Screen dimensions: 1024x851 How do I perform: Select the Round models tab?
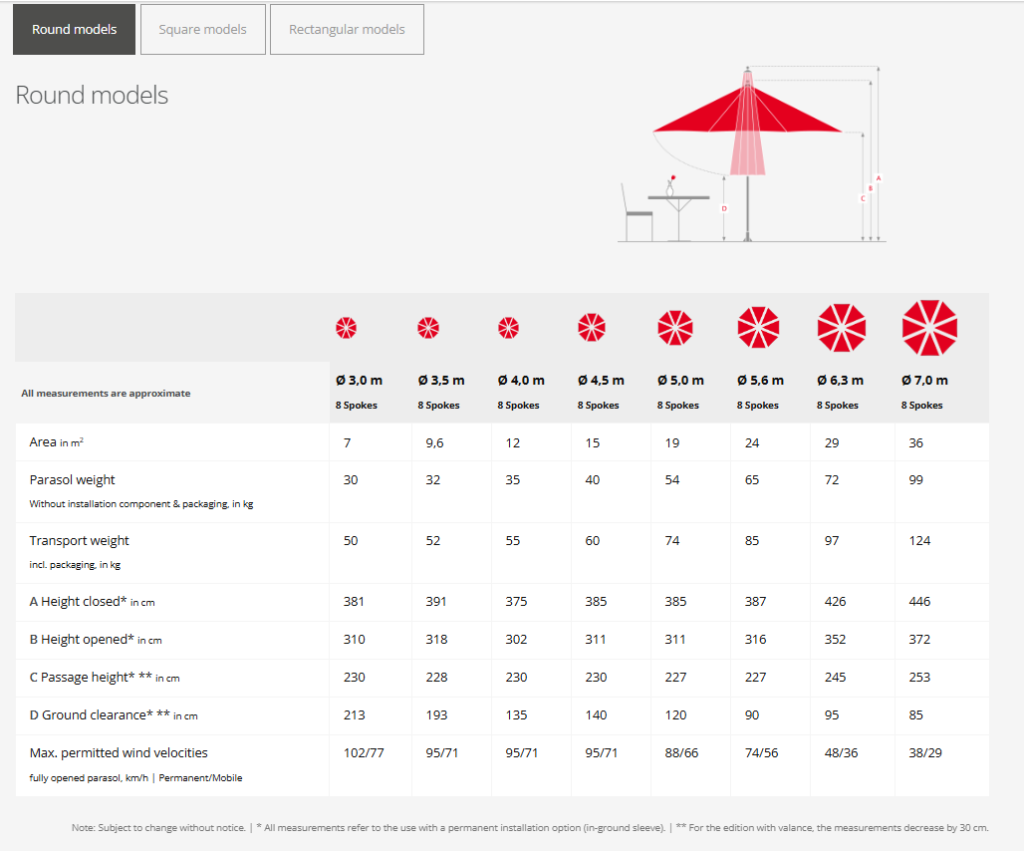(x=74, y=29)
